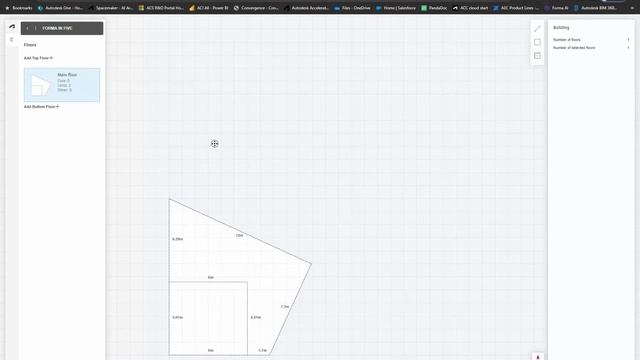Screen dimensions: 640x360
Task: Click Add Top Floor
Action: pos(38,58)
